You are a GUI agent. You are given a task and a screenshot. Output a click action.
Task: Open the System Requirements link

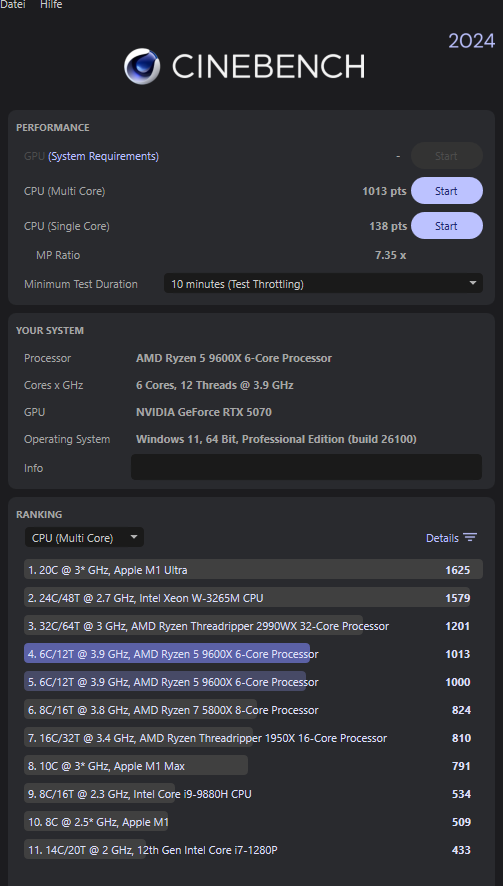pyautogui.click(x=103, y=156)
